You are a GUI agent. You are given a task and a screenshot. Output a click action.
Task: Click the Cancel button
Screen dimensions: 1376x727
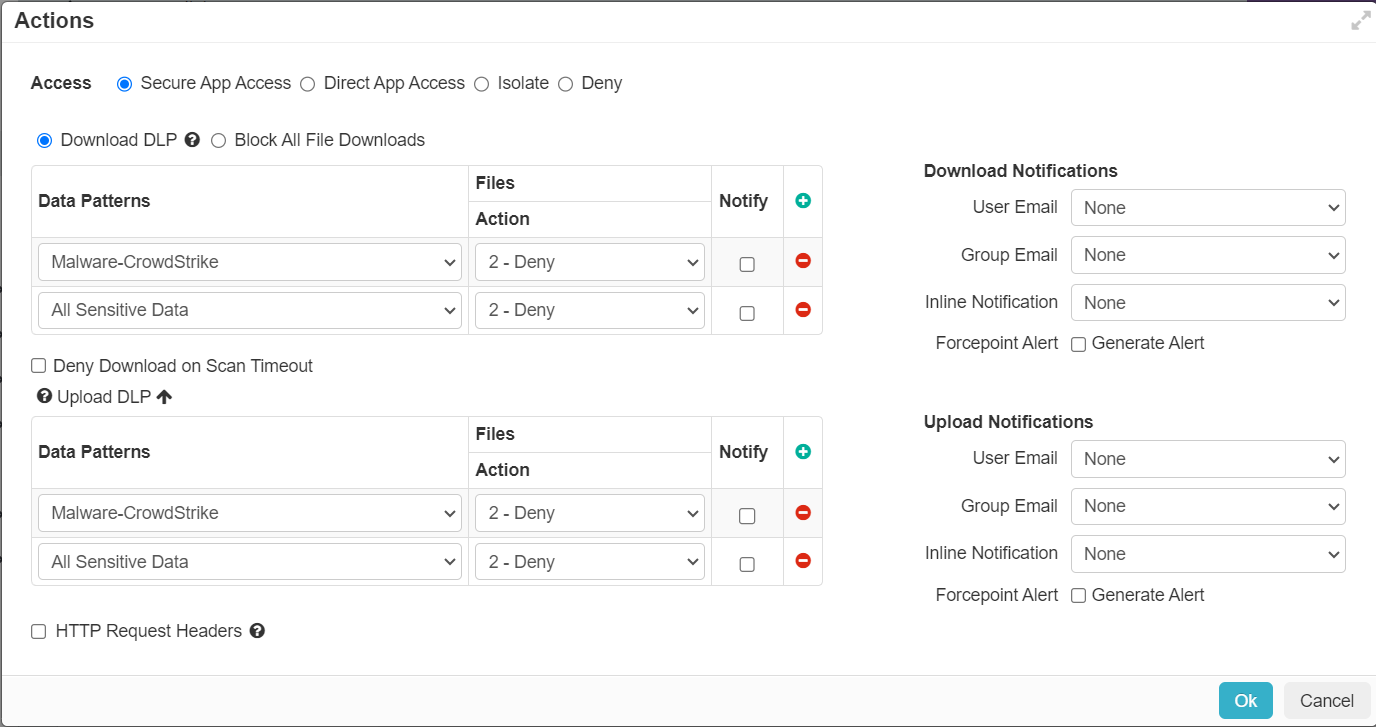(1326, 701)
